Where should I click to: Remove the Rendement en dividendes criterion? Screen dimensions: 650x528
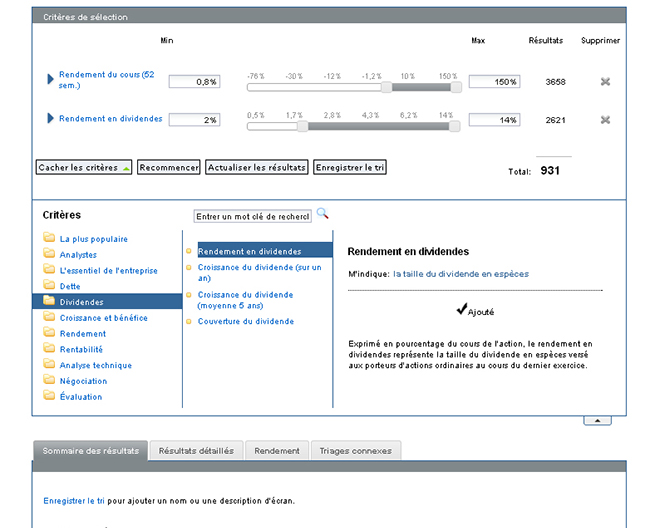(605, 120)
